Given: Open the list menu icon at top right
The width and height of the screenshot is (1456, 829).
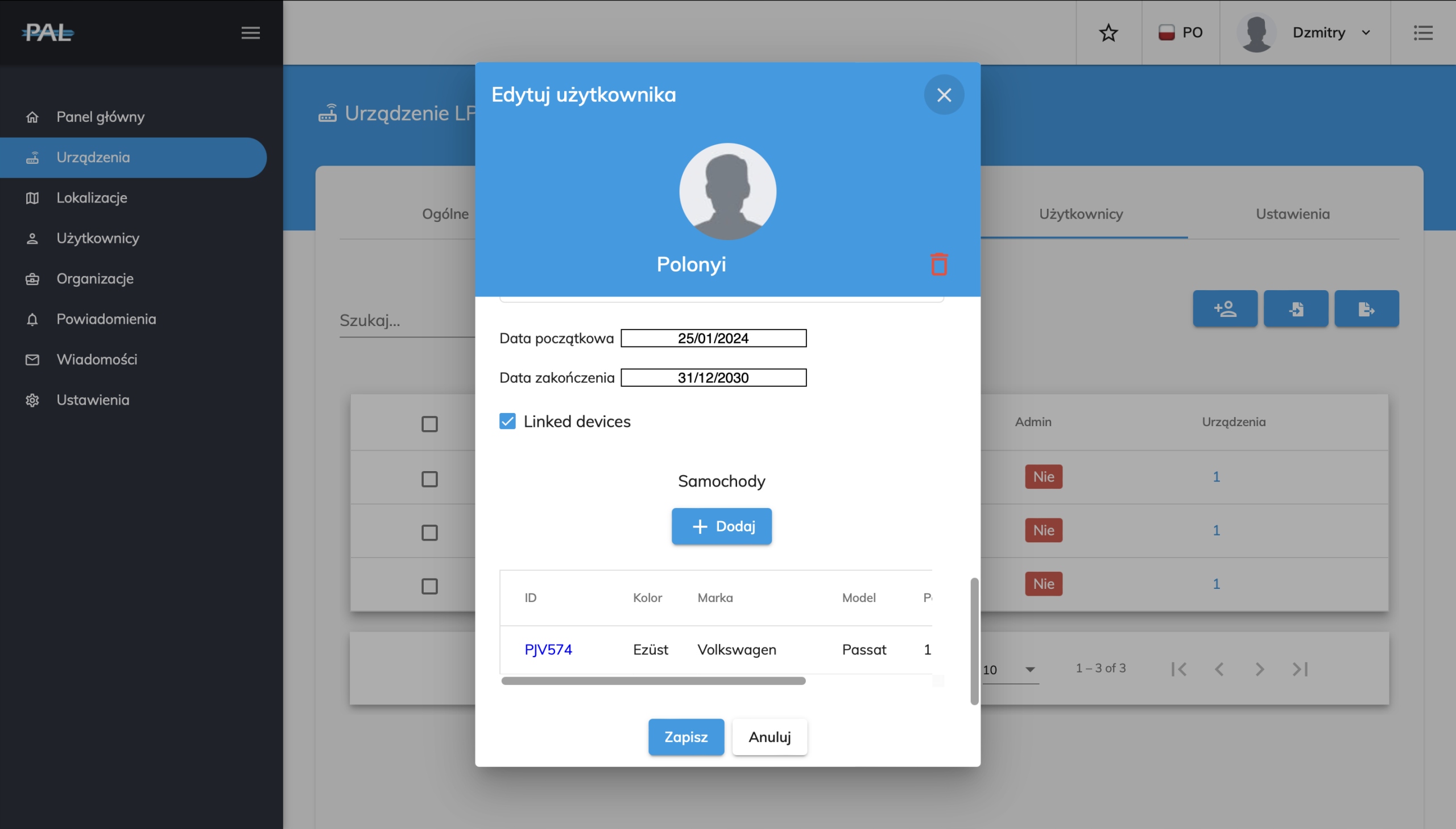Looking at the screenshot, I should coord(1422,32).
